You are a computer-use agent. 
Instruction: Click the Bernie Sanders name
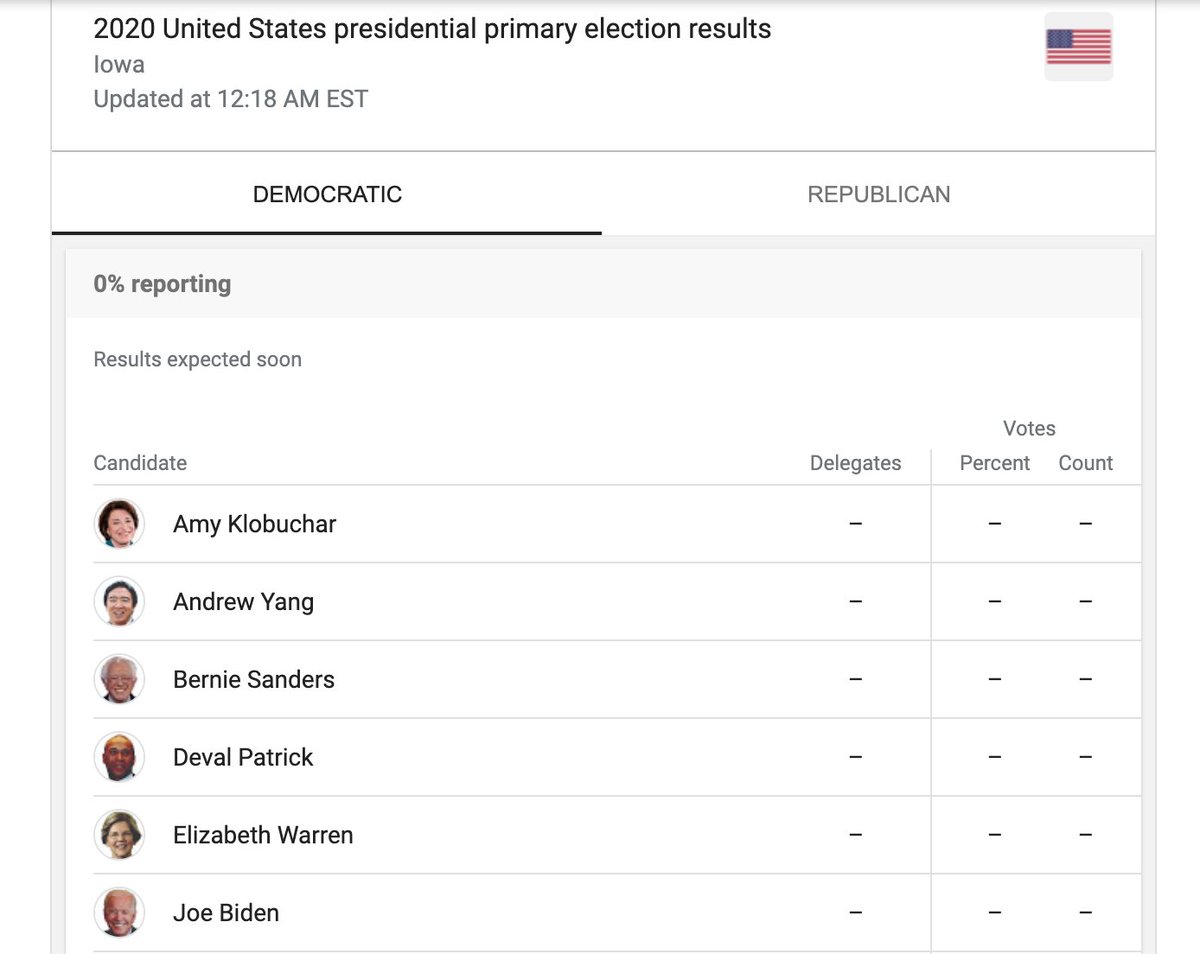[x=253, y=680]
